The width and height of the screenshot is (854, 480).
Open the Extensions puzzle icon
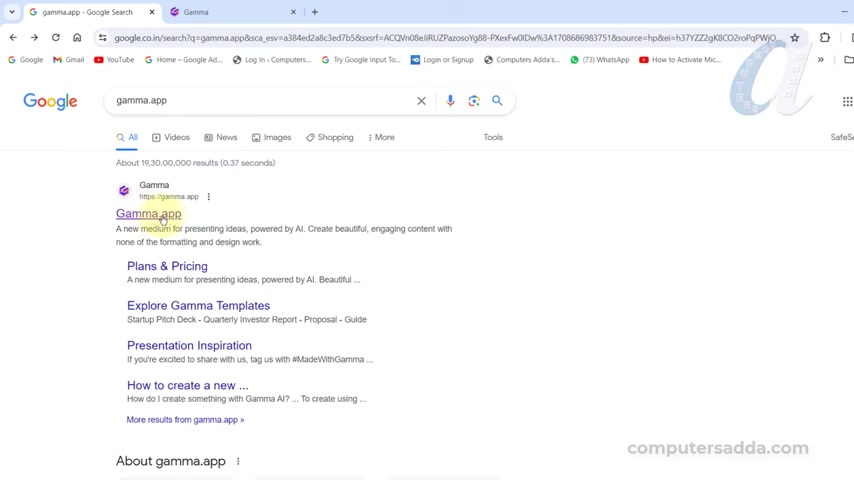click(825, 38)
